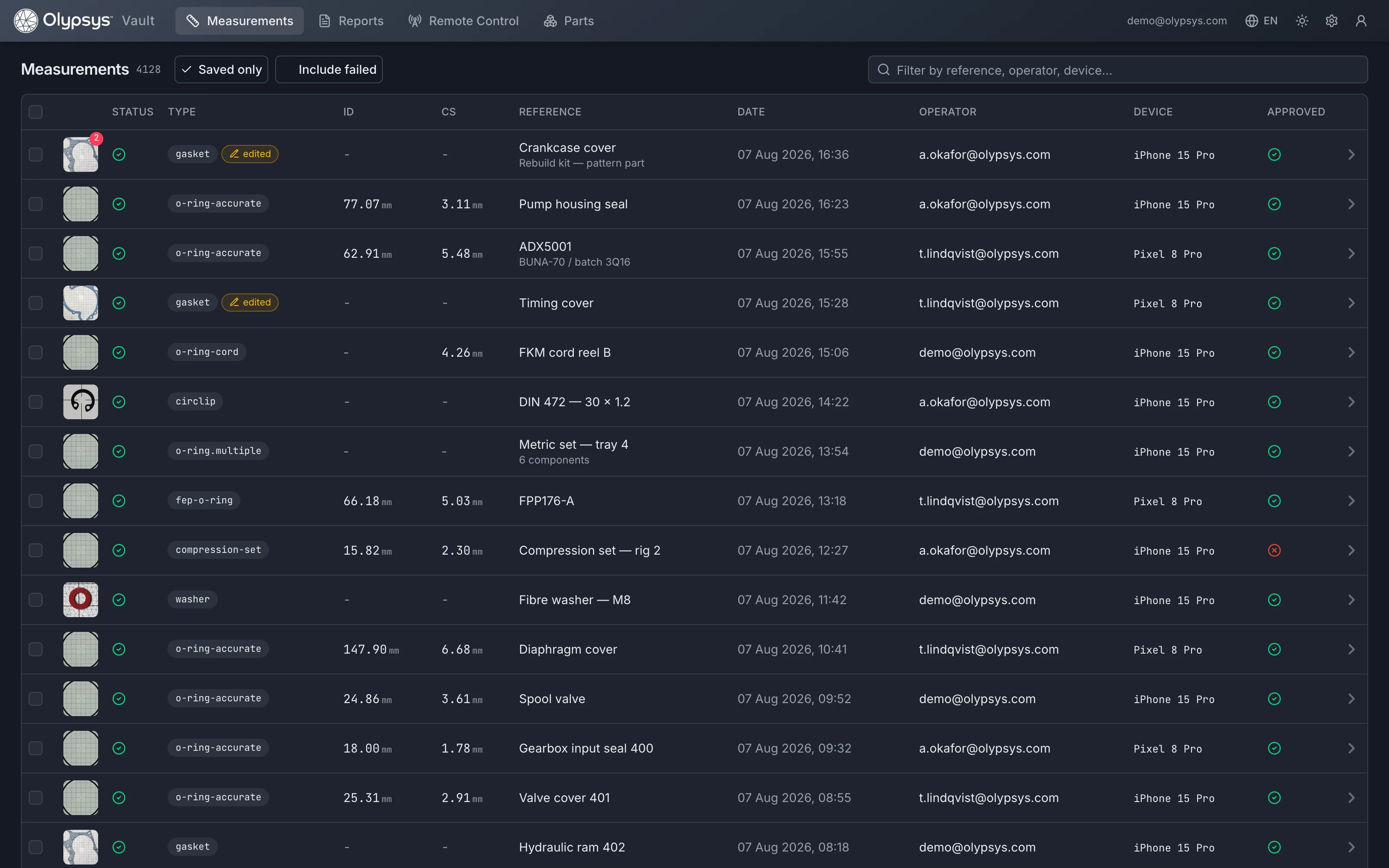
Task: Click the o-ring-cord type tag
Action: [207, 352]
